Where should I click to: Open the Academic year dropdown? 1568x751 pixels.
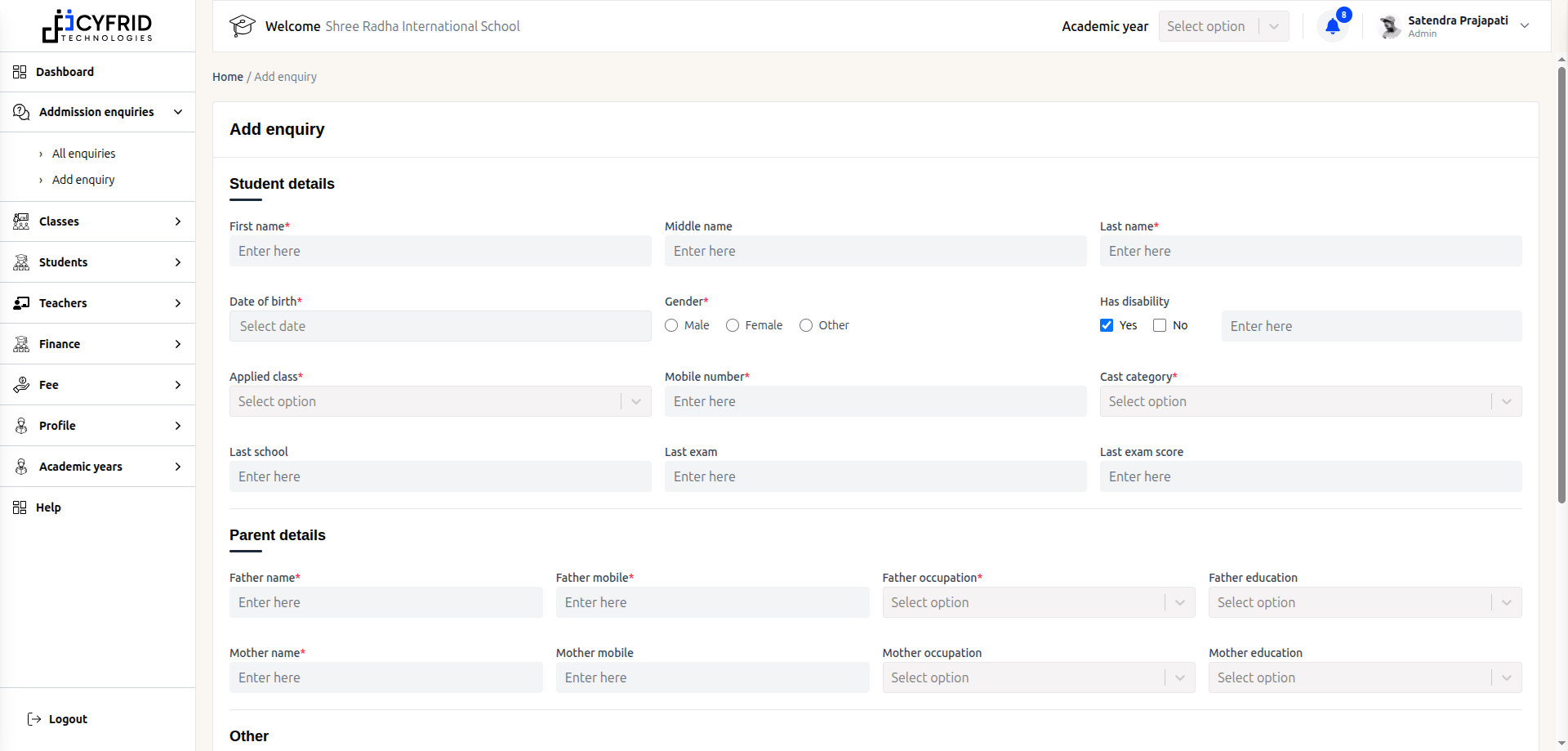click(1223, 26)
